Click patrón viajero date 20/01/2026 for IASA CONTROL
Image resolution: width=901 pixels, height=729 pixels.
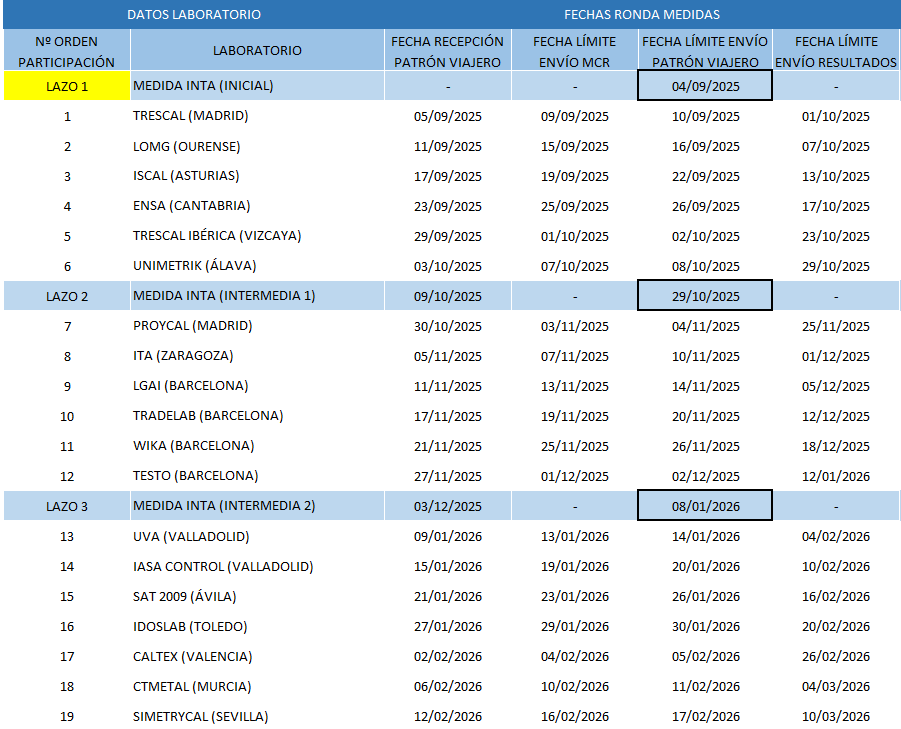coord(706,566)
